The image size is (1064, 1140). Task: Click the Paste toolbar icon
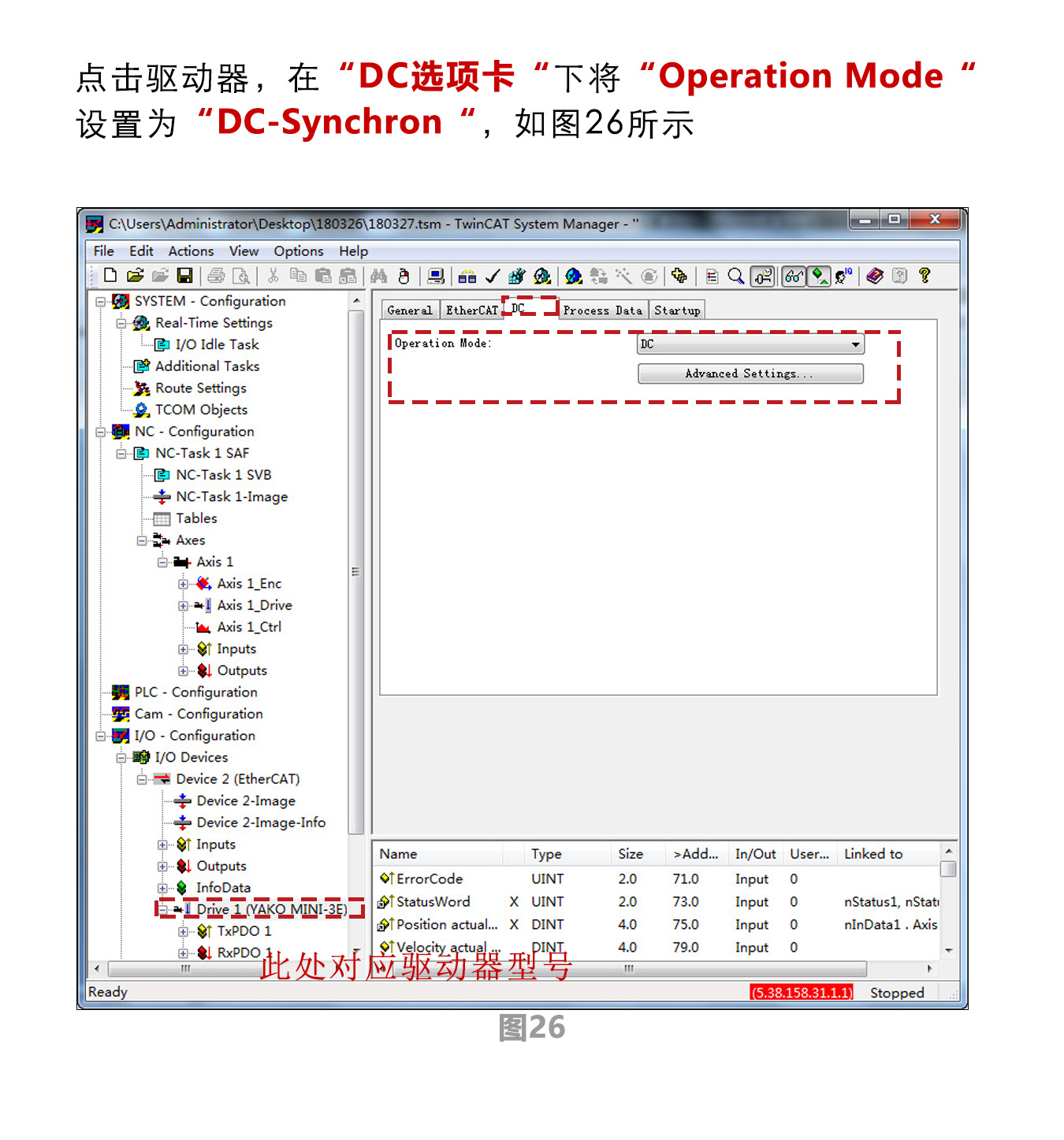322,276
